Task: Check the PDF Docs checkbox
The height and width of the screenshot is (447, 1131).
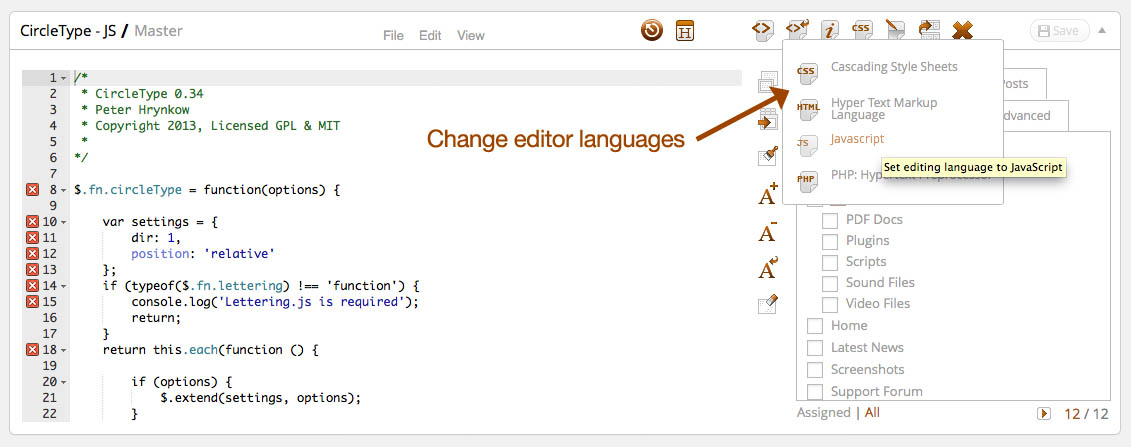Action: tap(830, 220)
